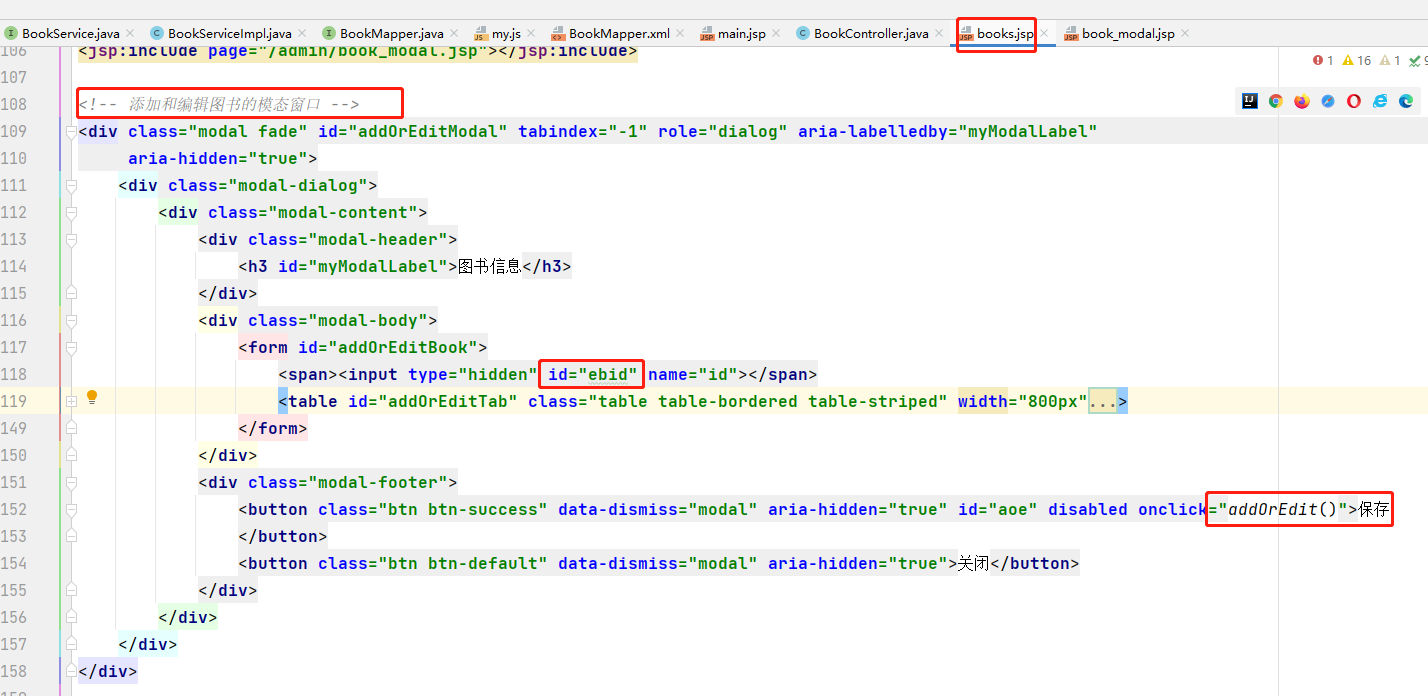Collapse the addOrEditModal div at line 109
1428x696 pixels.
click(x=71, y=131)
